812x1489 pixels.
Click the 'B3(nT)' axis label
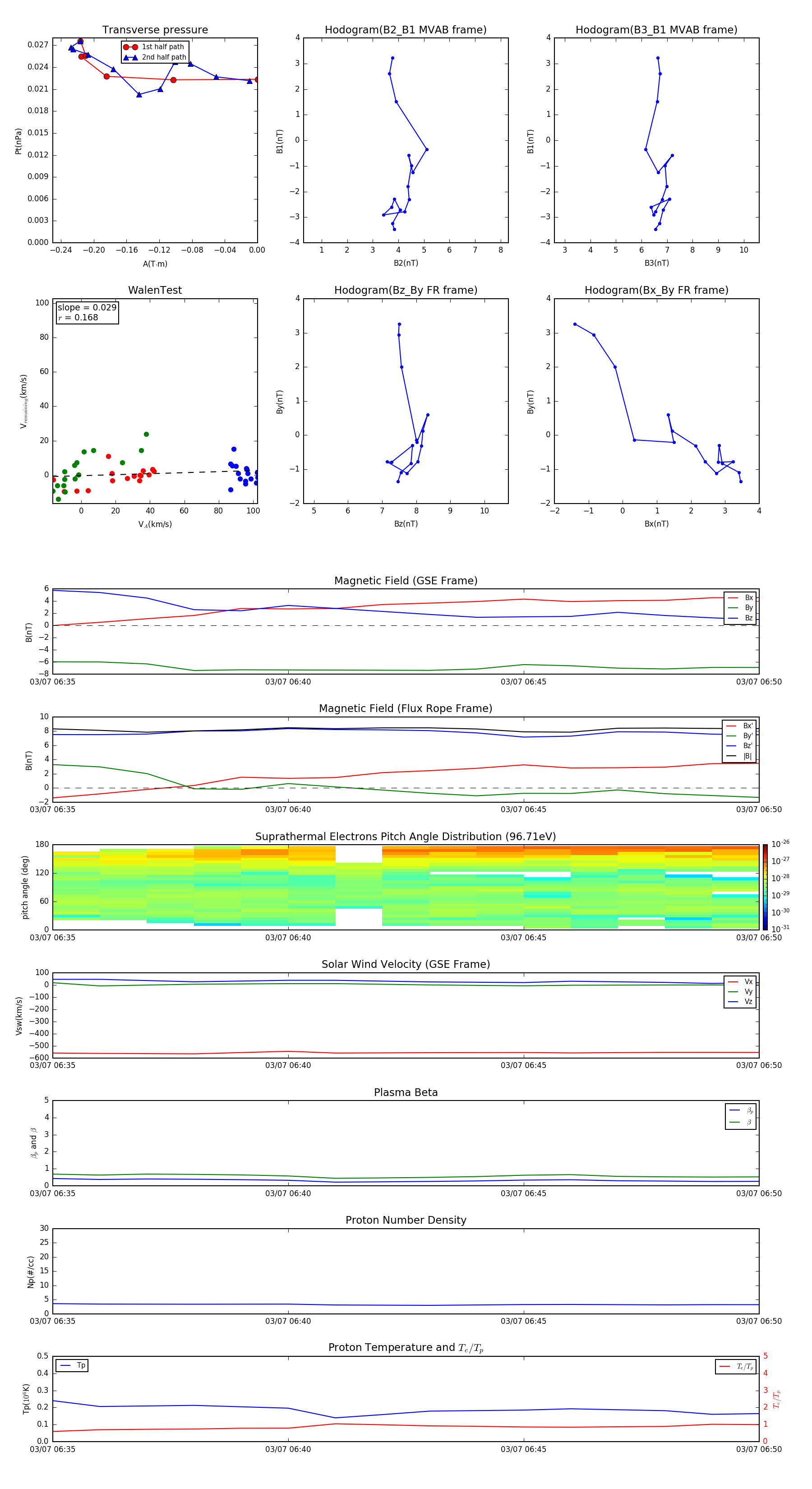coord(656,263)
